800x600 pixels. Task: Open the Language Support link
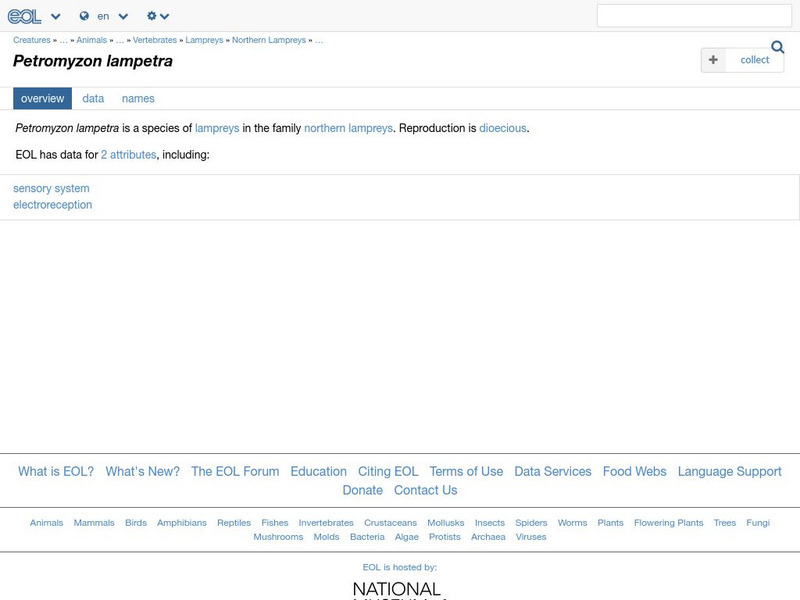click(730, 471)
